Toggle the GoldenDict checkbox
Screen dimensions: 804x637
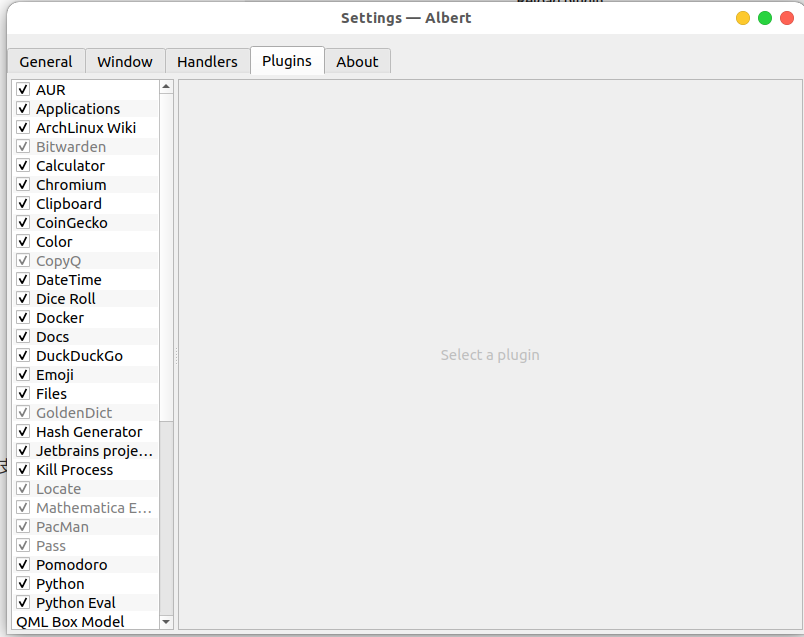click(x=23, y=412)
